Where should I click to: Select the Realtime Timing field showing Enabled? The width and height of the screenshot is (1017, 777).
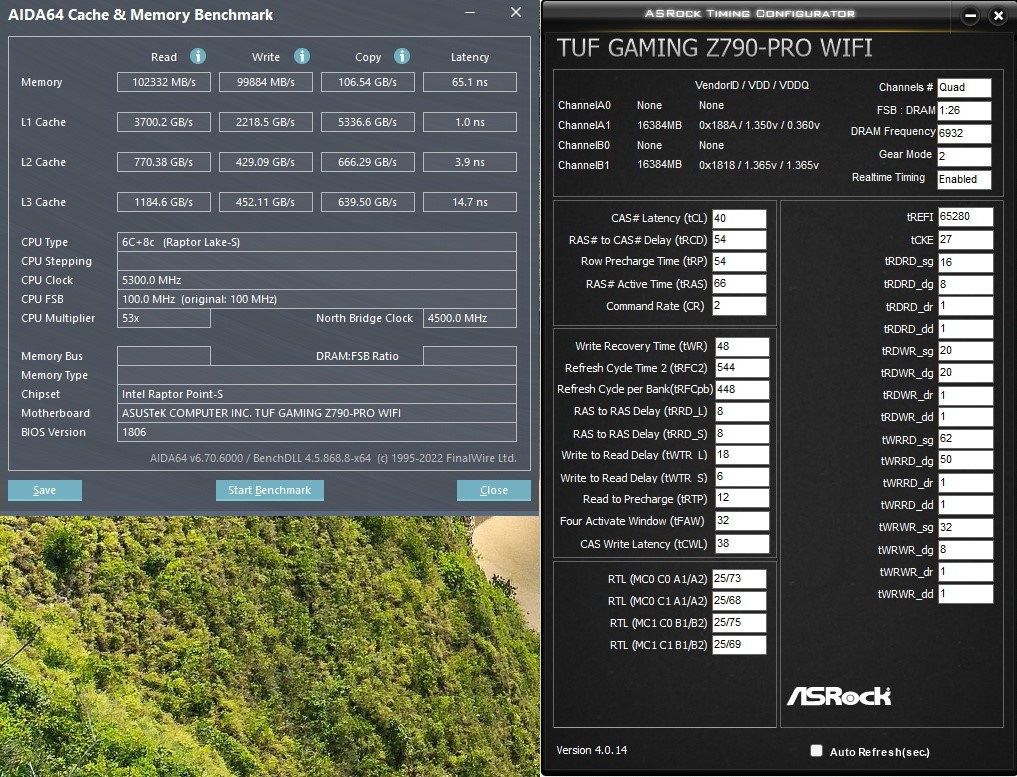click(x=964, y=180)
